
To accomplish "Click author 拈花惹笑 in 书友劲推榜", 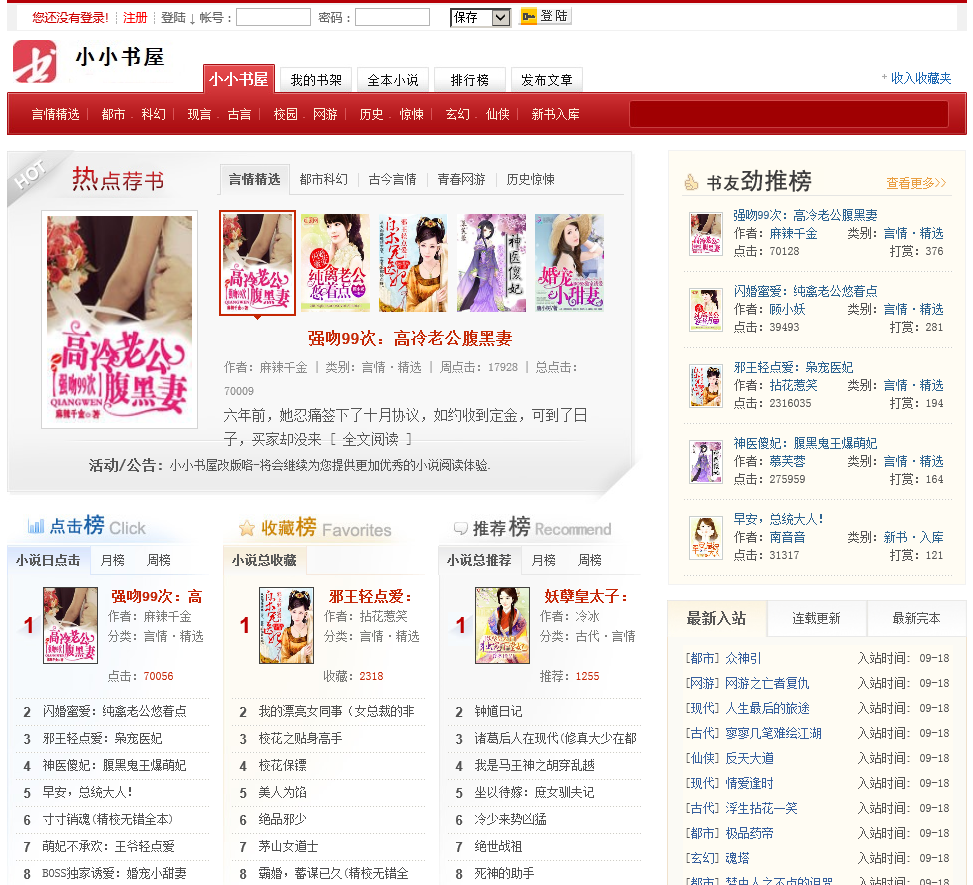I will click(793, 385).
